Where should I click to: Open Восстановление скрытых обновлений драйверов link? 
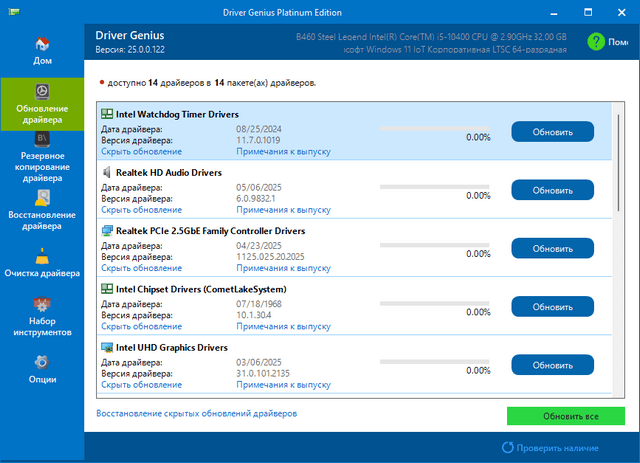tap(196, 413)
